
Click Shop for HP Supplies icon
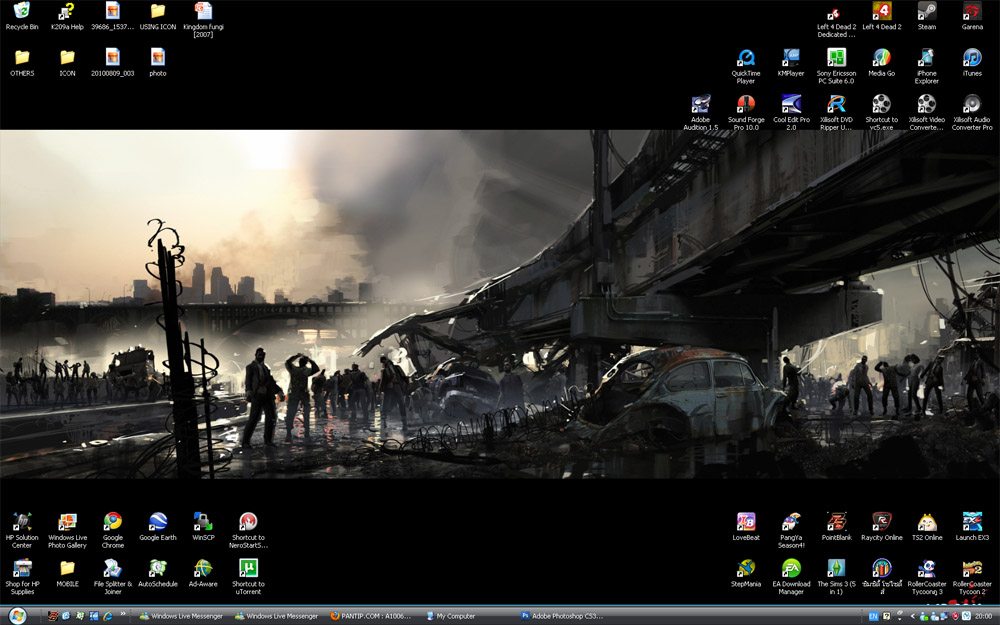pos(22,577)
